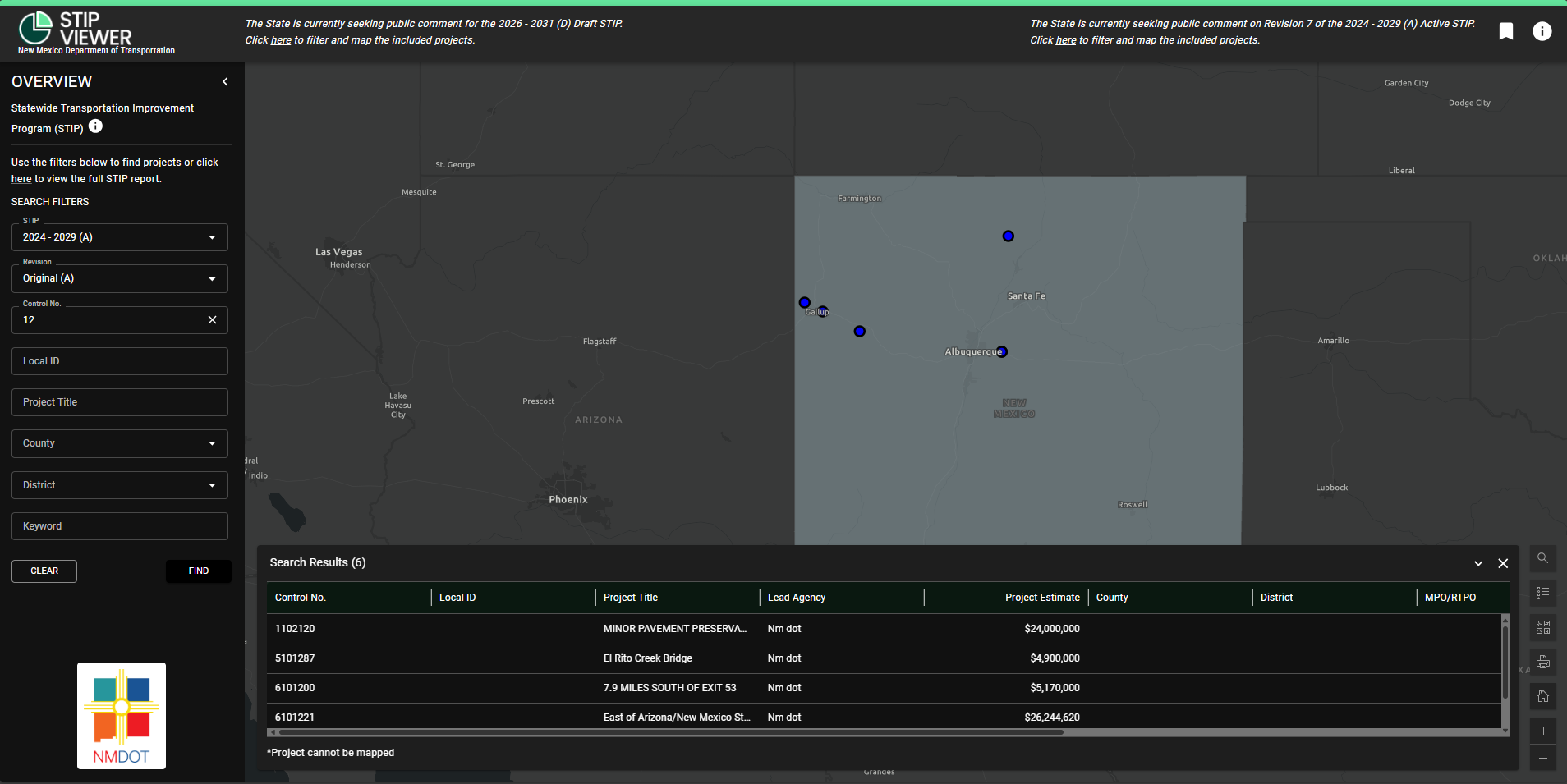This screenshot has width=1567, height=784.
Task: Click the Project Title input field
Action: pos(120,402)
